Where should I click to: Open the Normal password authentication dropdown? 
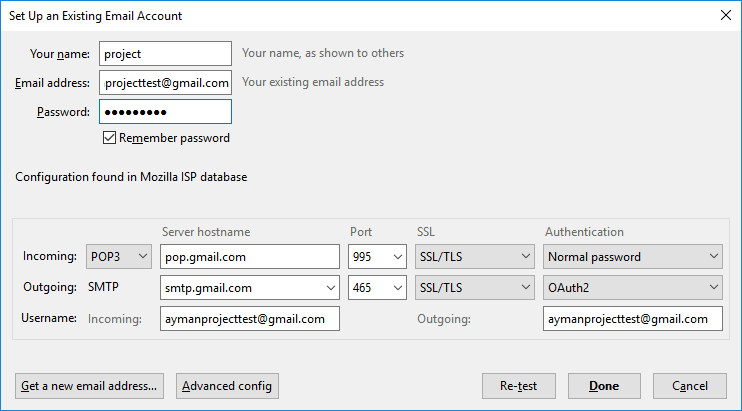(633, 256)
